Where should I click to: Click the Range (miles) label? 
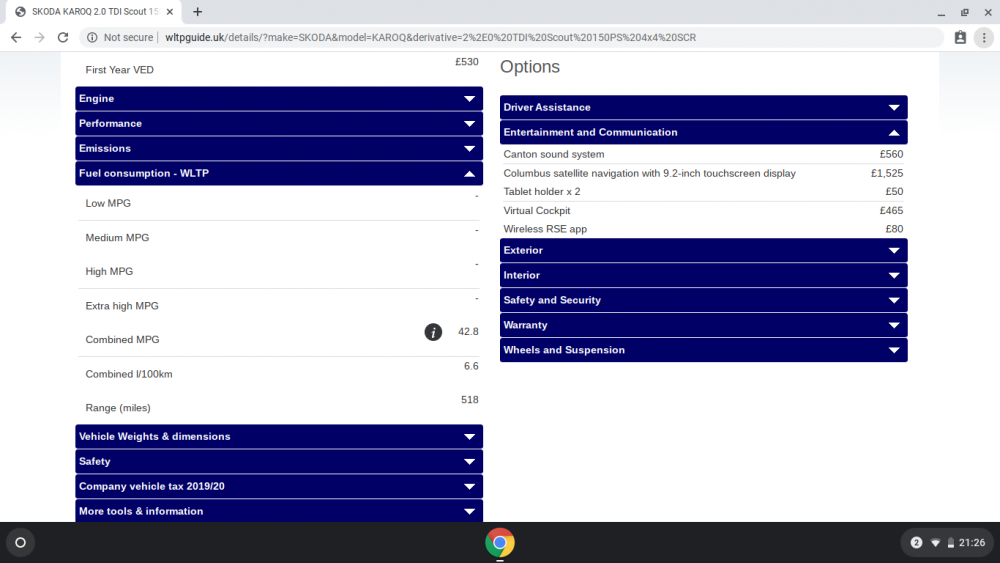pos(118,408)
